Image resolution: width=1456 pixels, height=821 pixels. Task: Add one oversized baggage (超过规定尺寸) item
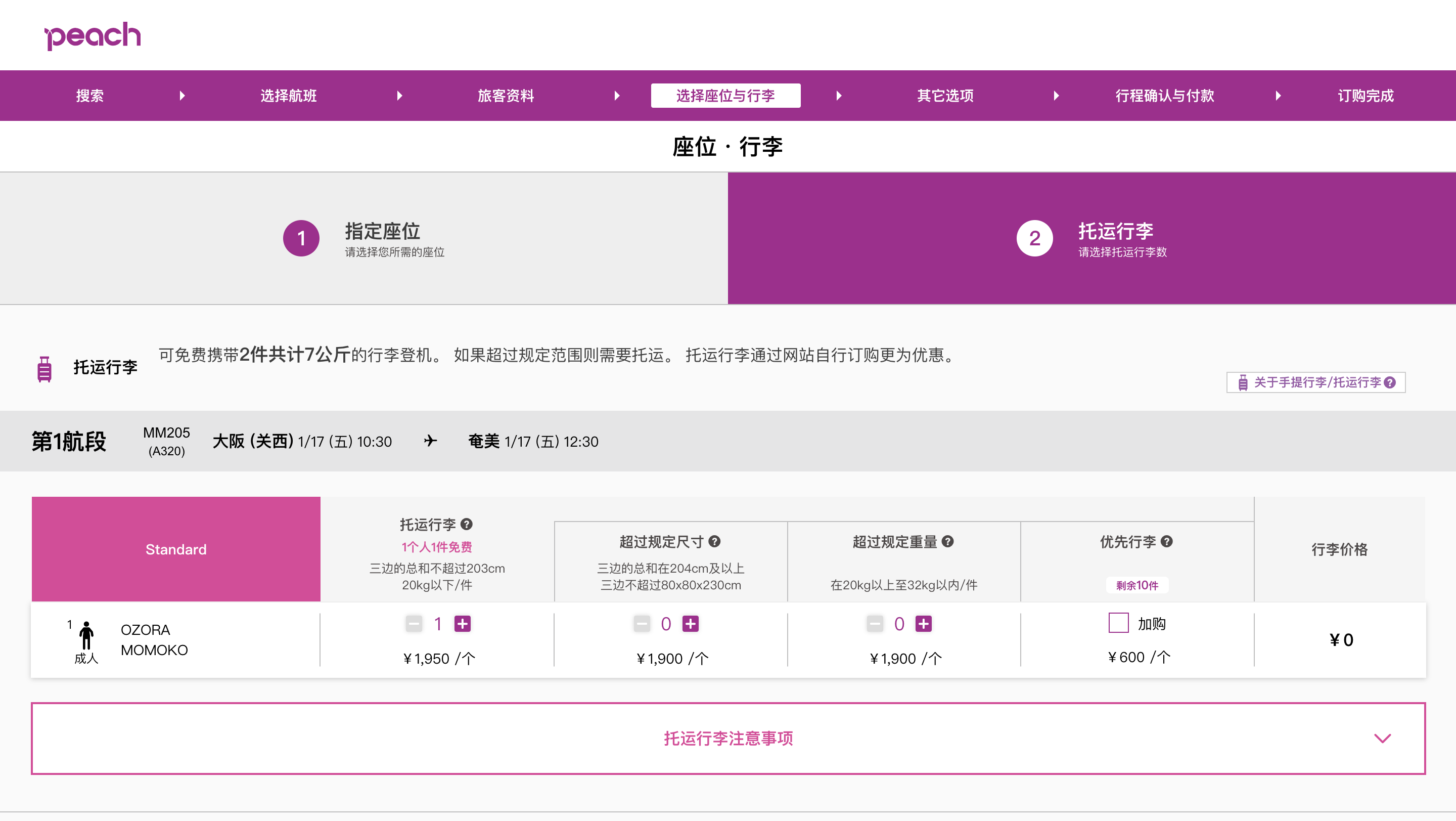click(x=690, y=624)
